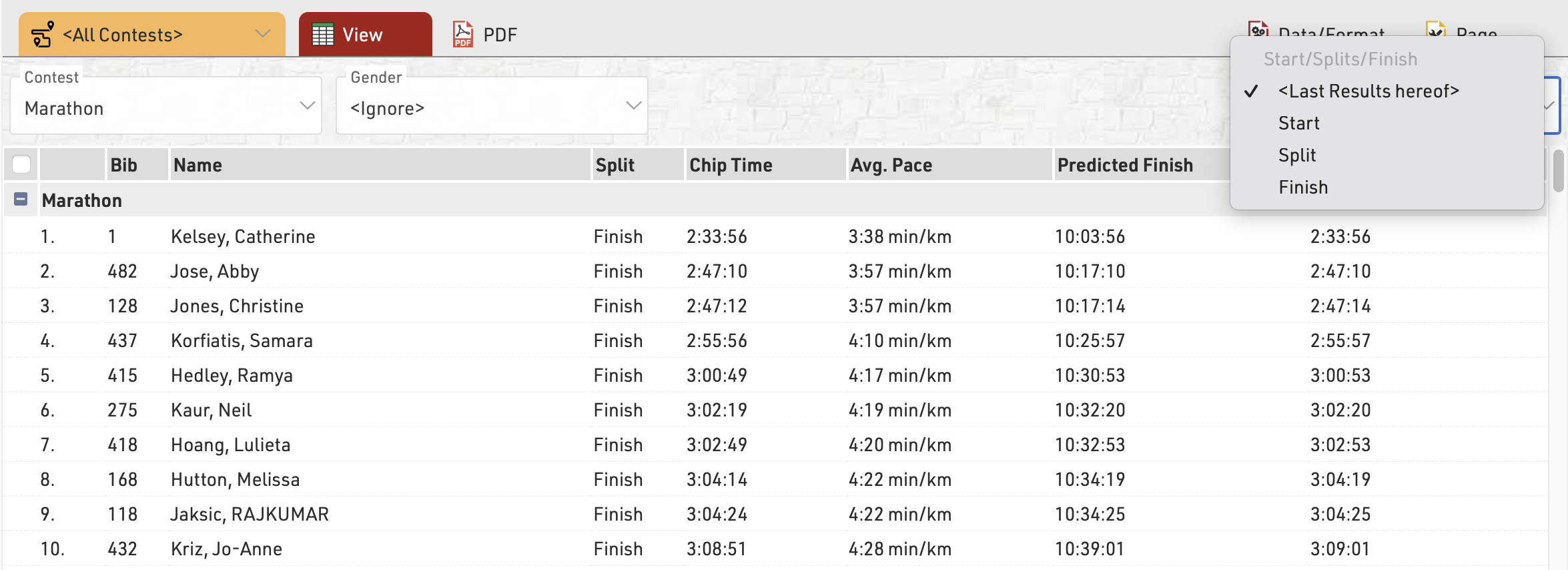Viewport: 1568px width, 570px height.
Task: Select the Start menu option
Action: (x=1298, y=123)
